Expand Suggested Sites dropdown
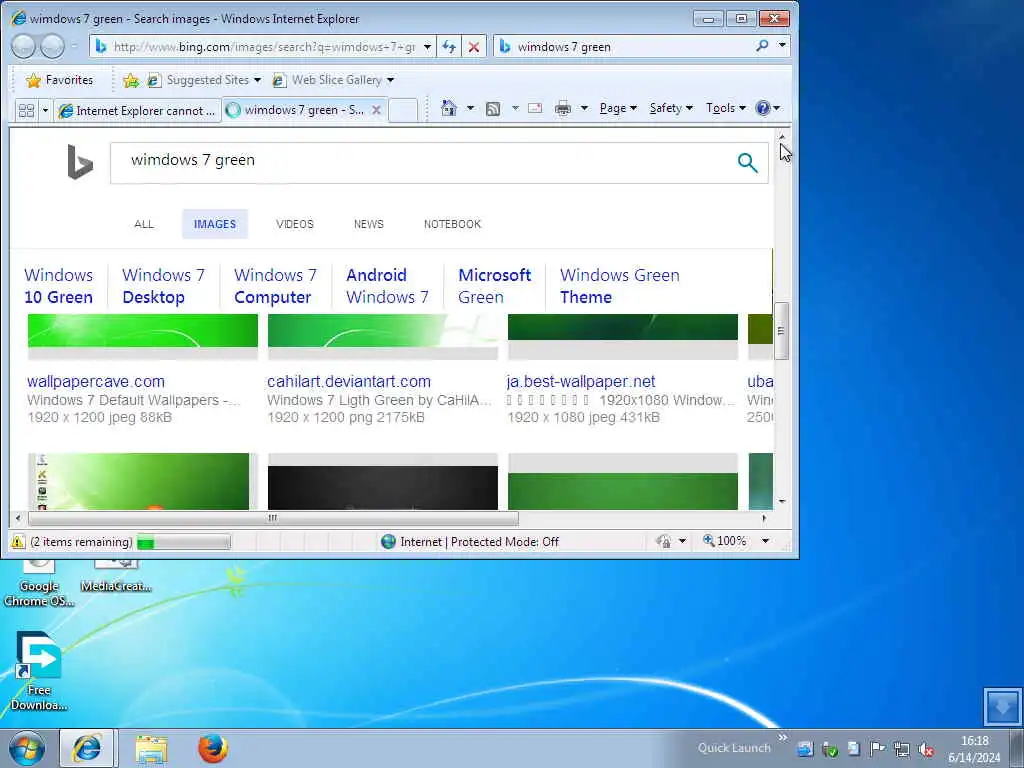 [257, 80]
